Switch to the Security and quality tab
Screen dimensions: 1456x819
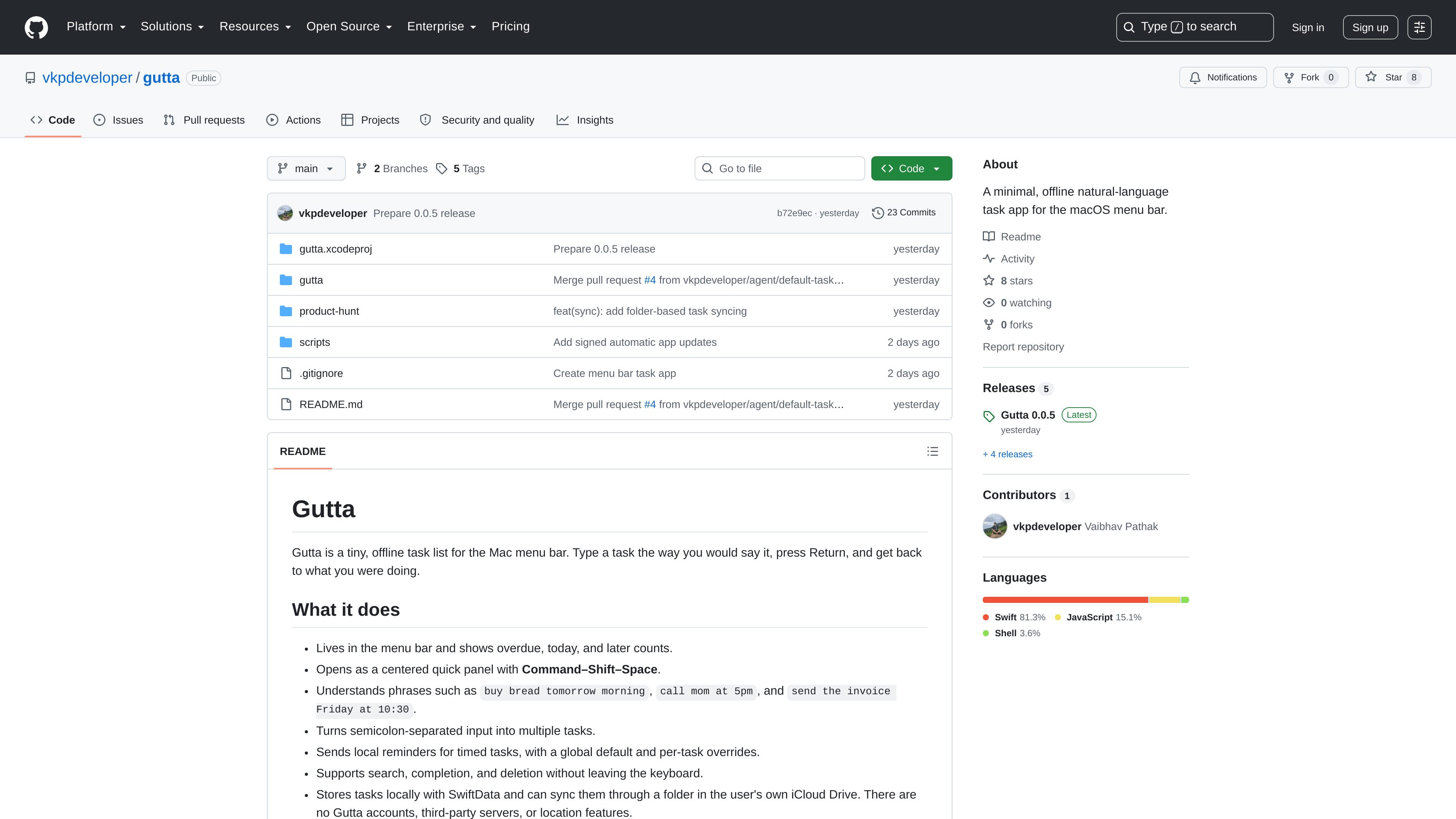477,120
